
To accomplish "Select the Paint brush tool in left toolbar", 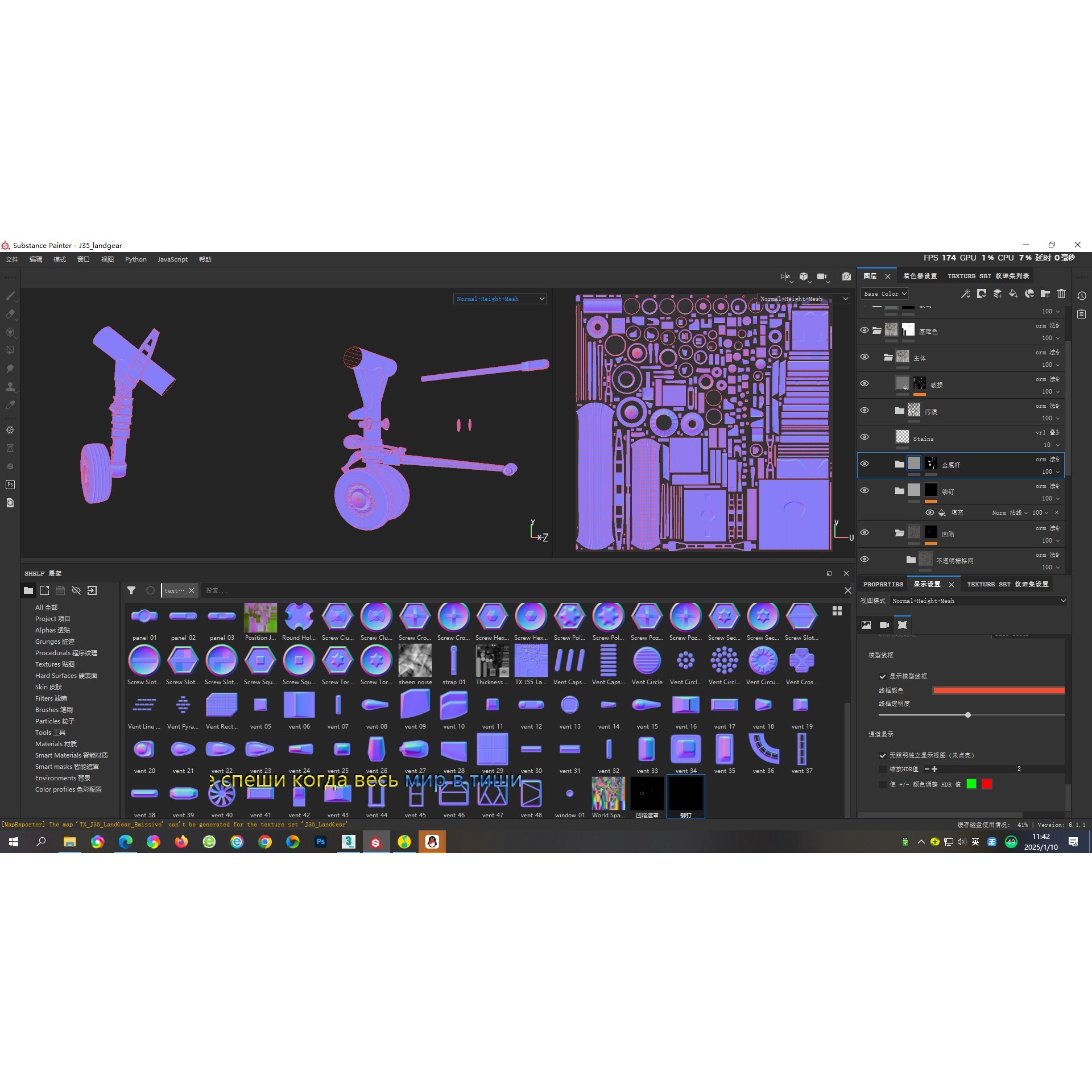I will click(x=10, y=296).
